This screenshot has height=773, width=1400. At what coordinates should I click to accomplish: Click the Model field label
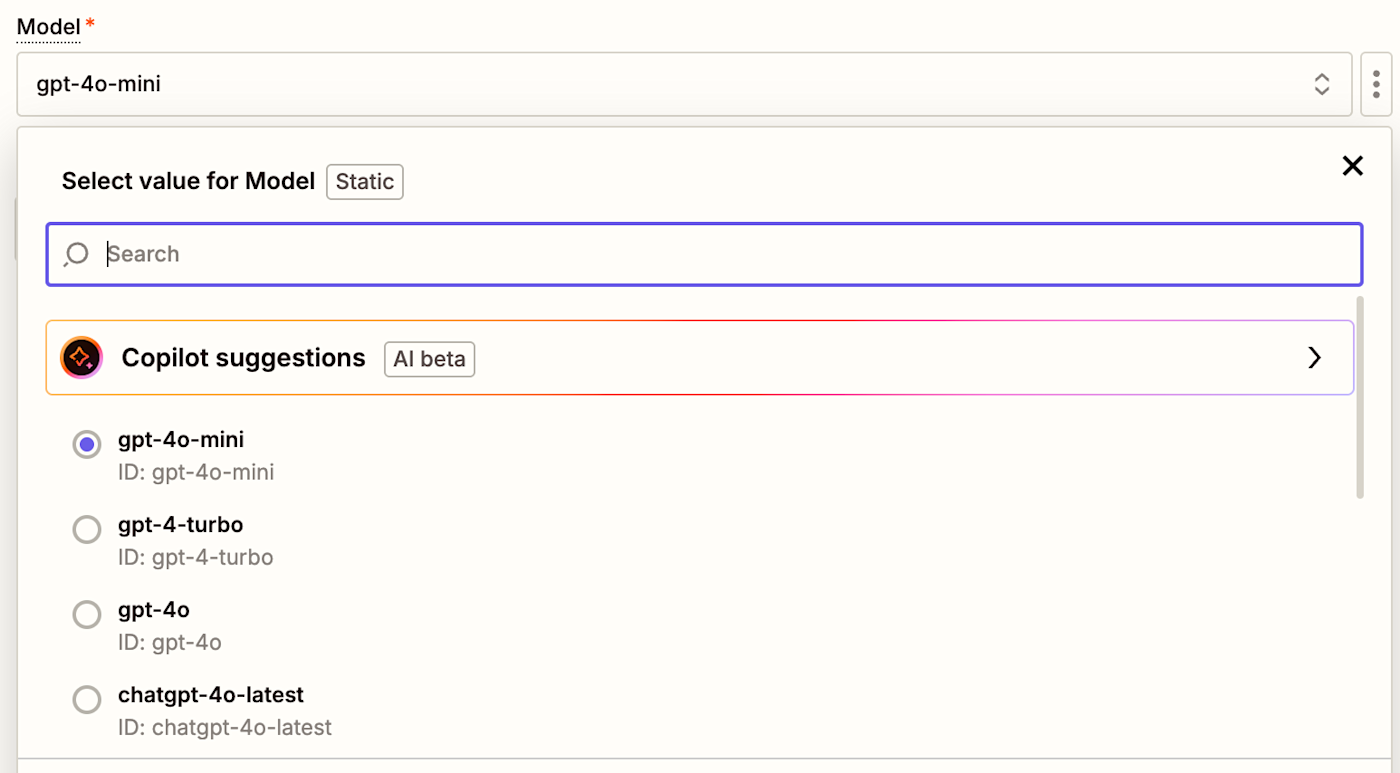(48, 27)
